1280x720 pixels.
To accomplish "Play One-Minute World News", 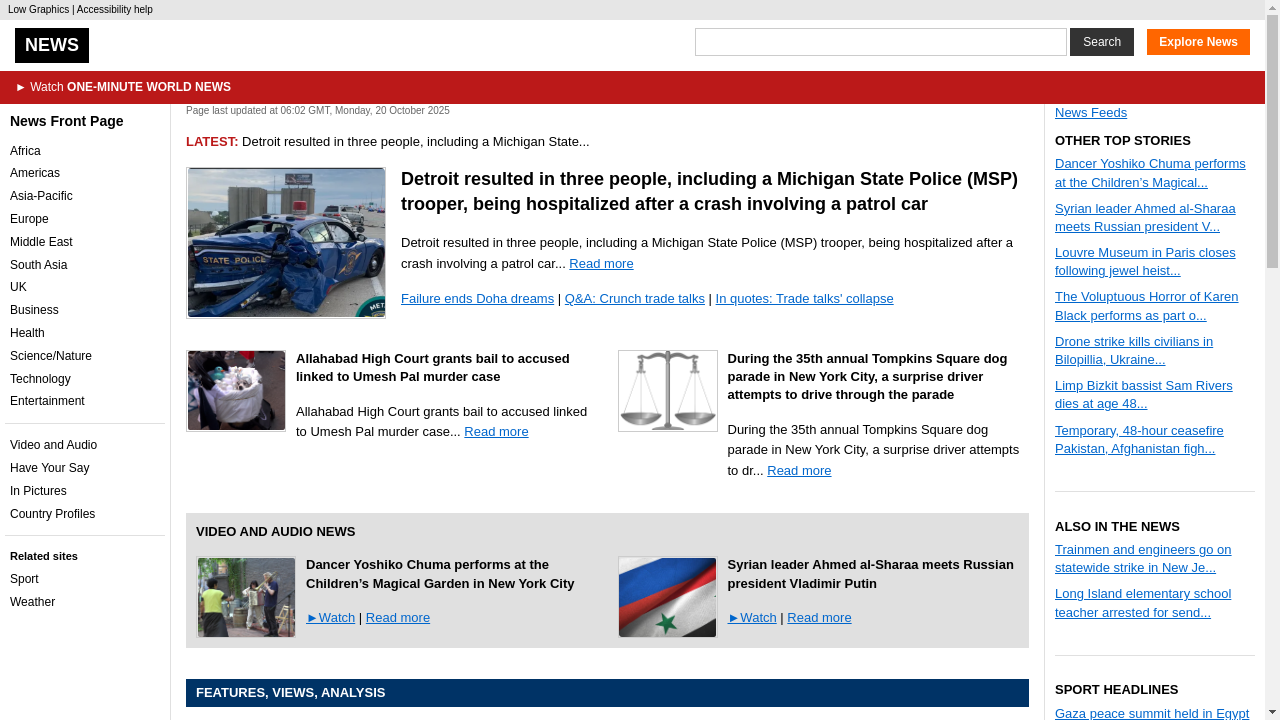I will 123,87.
